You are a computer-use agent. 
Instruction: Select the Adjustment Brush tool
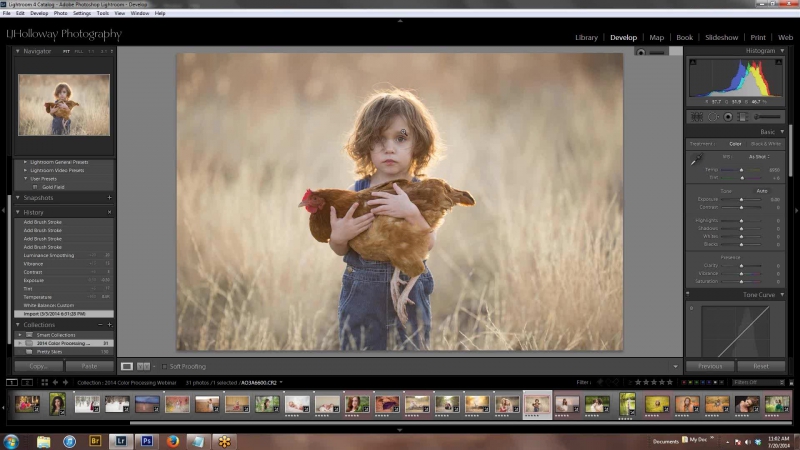tap(768, 117)
